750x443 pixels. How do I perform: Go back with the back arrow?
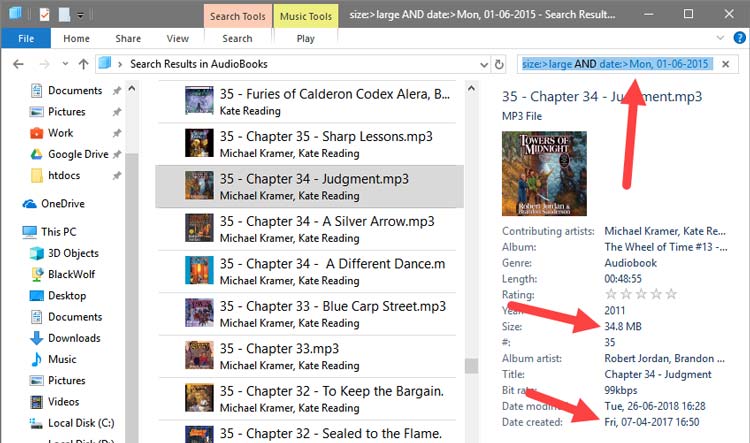coord(18,64)
